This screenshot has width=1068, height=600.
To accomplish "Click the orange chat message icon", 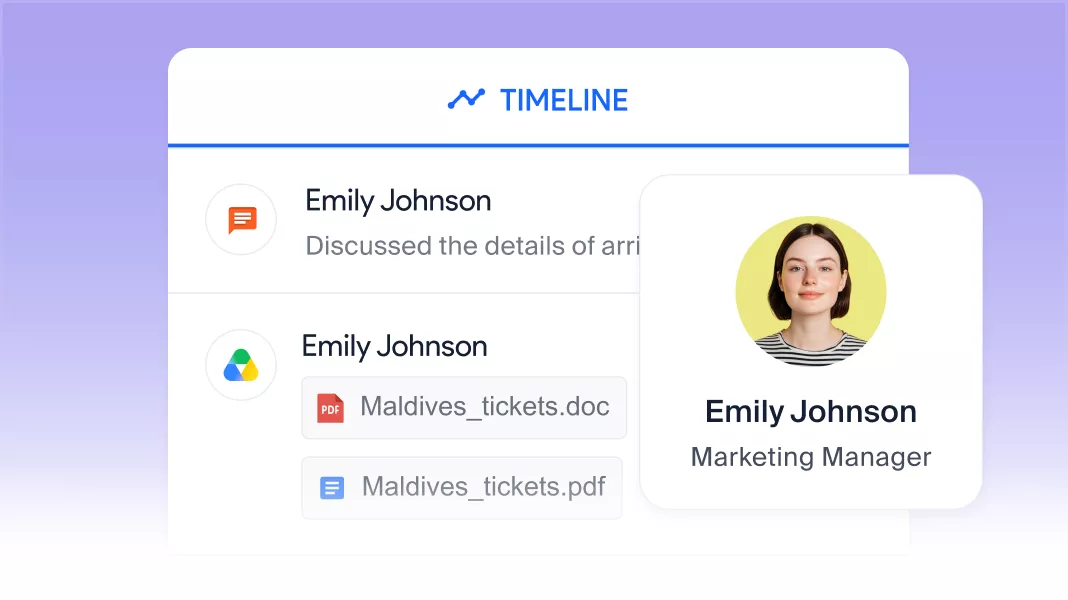I will pyautogui.click(x=242, y=220).
